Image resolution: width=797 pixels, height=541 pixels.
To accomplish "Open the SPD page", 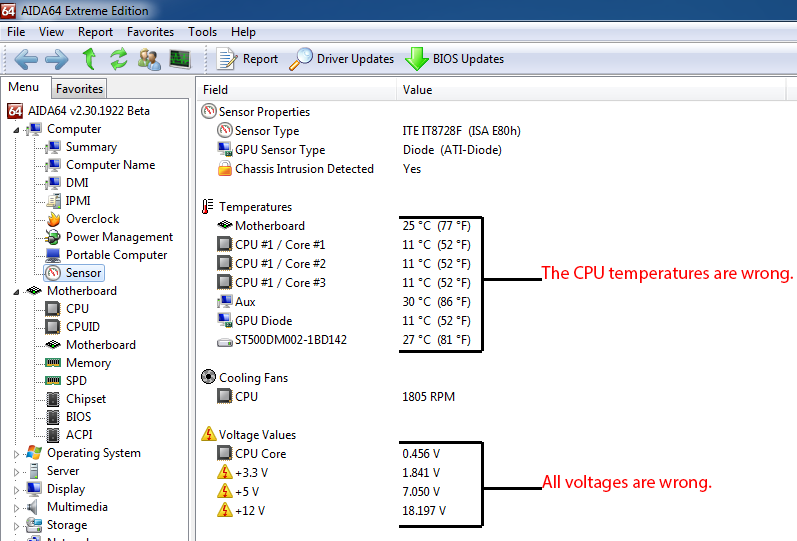I will tap(66, 381).
